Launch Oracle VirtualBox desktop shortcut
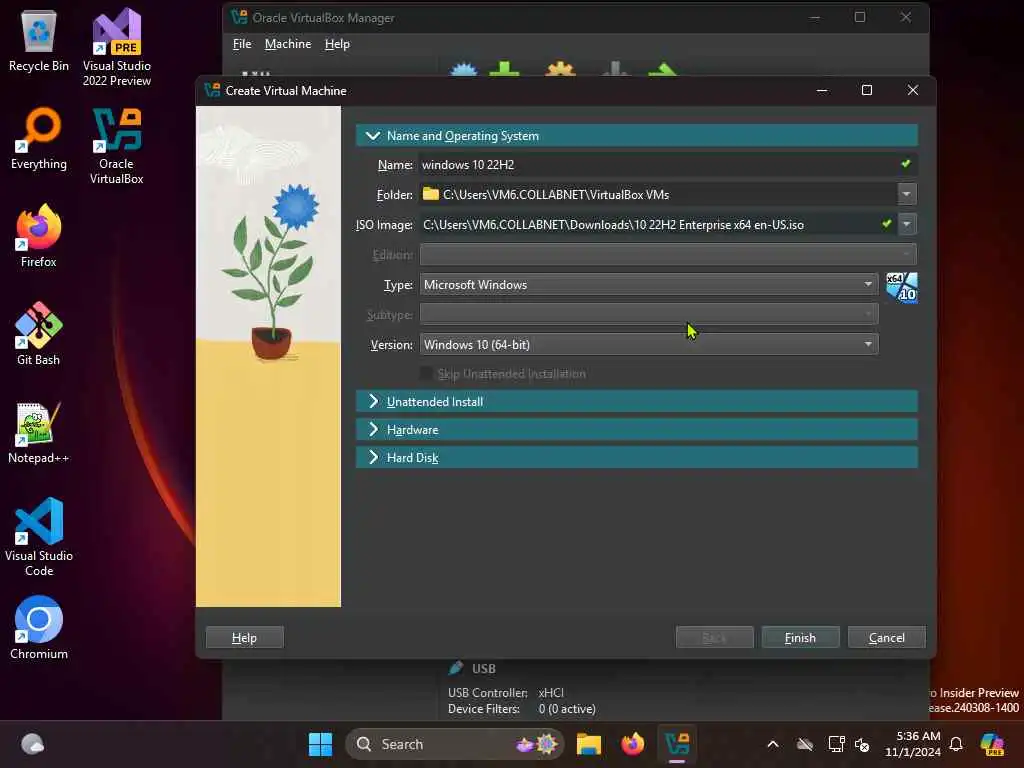The width and height of the screenshot is (1024, 768). (x=117, y=145)
